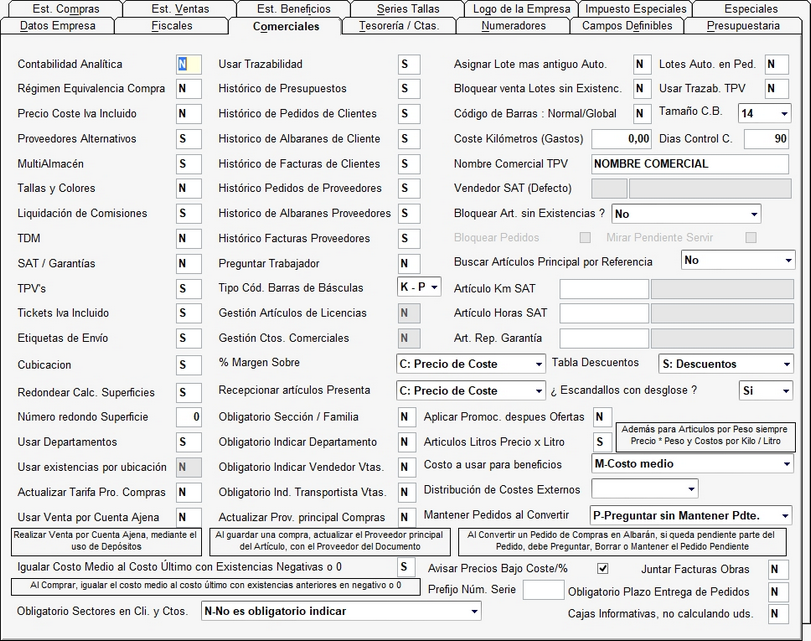The image size is (811, 641).
Task: Open the Recepcionar artículos Presenta dropdown
Action: point(471,391)
